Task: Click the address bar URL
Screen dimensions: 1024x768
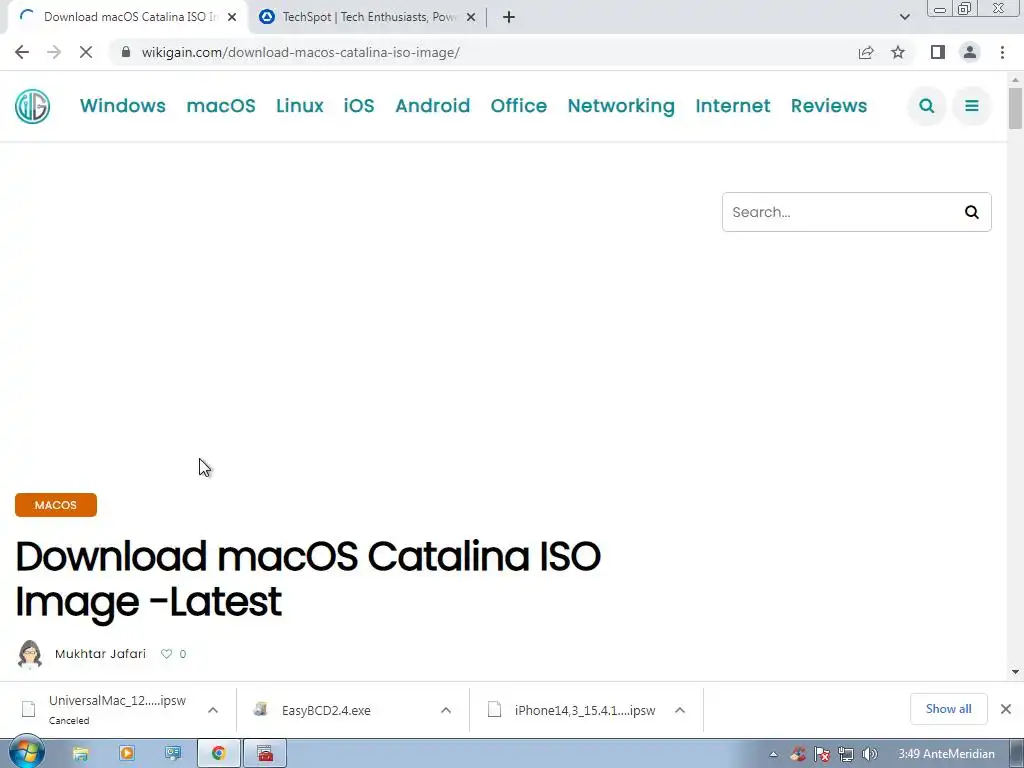Action: pyautogui.click(x=300, y=52)
